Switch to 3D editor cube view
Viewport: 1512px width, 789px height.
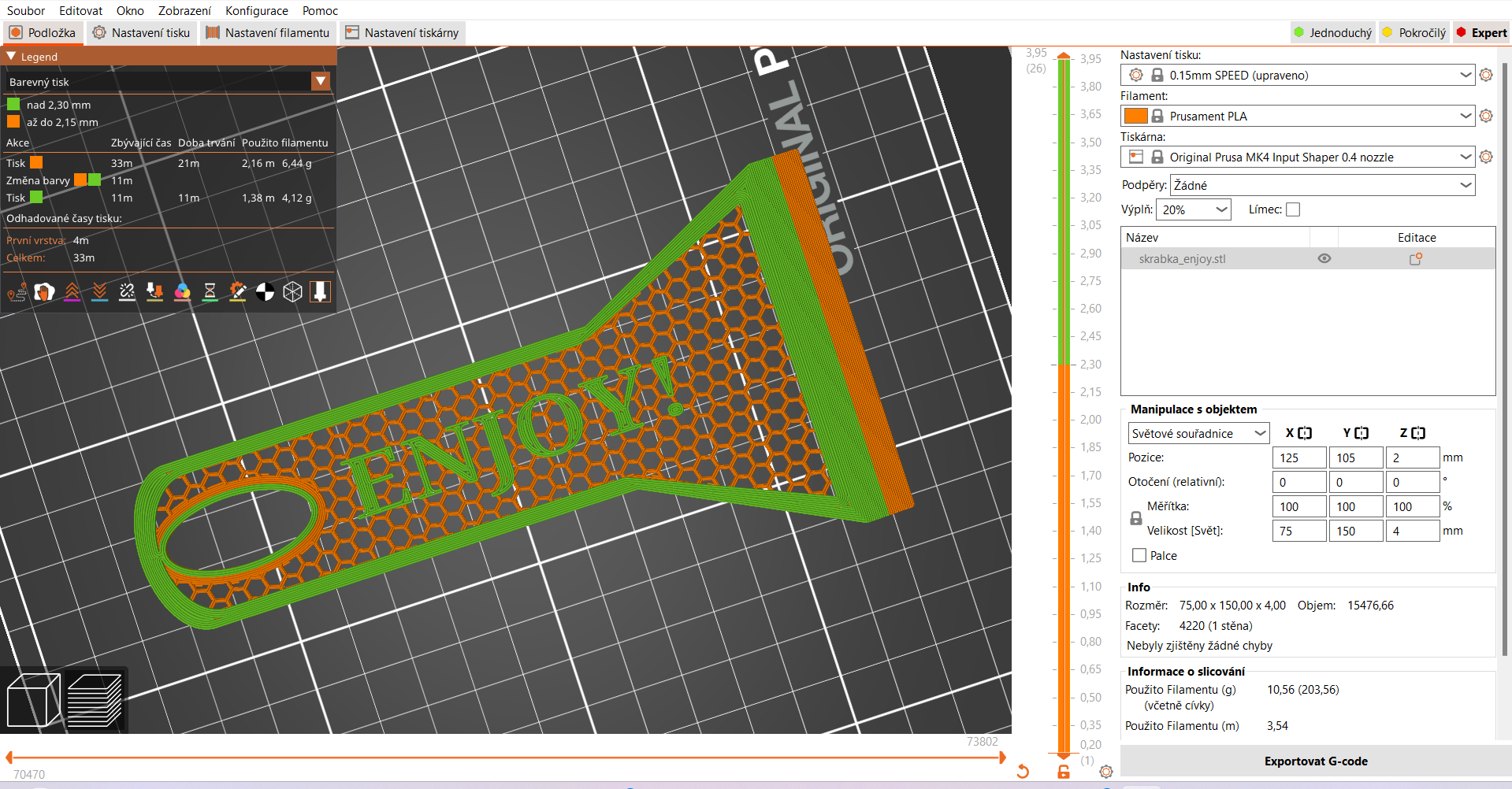tap(33, 700)
